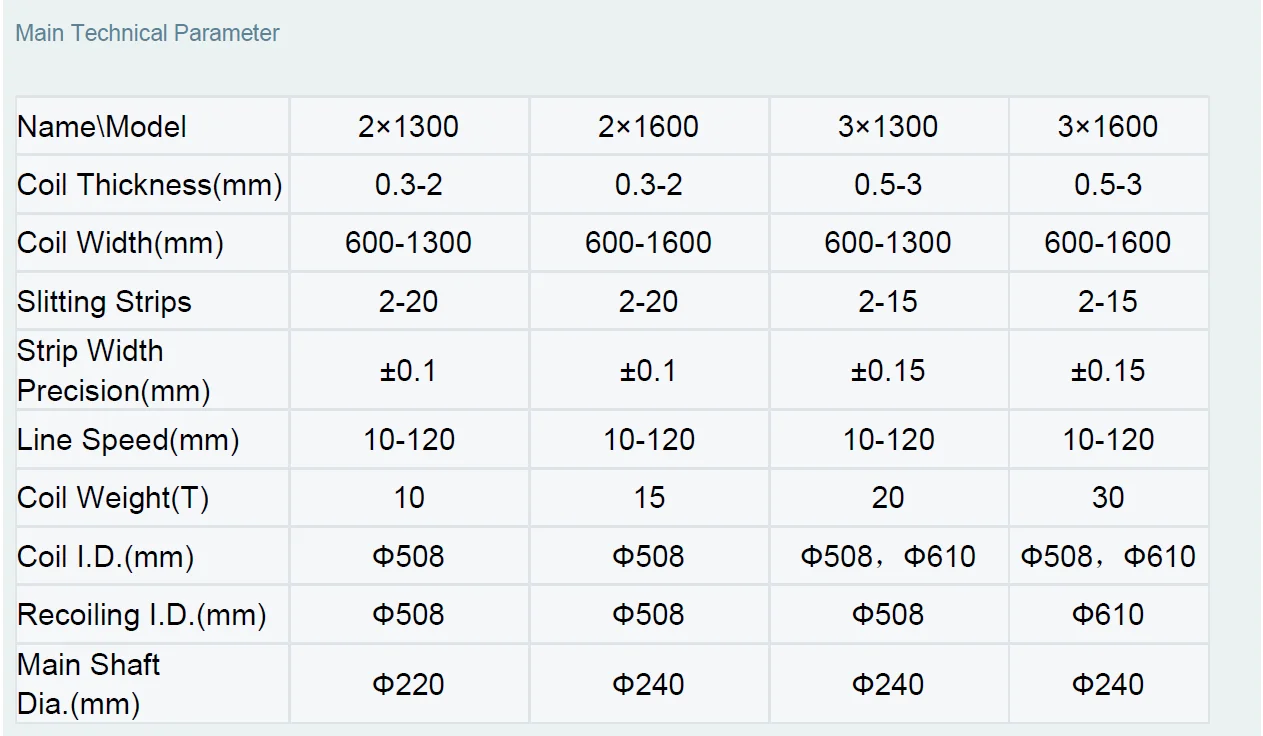This screenshot has width=1263, height=736.
Task: Click the Coil Thickness(mm) row label
Action: [x=150, y=185]
